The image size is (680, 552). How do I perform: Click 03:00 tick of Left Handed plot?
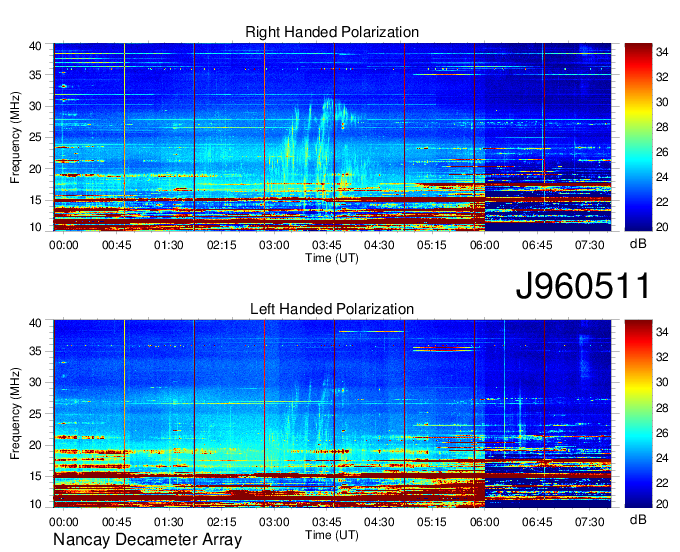274,522
